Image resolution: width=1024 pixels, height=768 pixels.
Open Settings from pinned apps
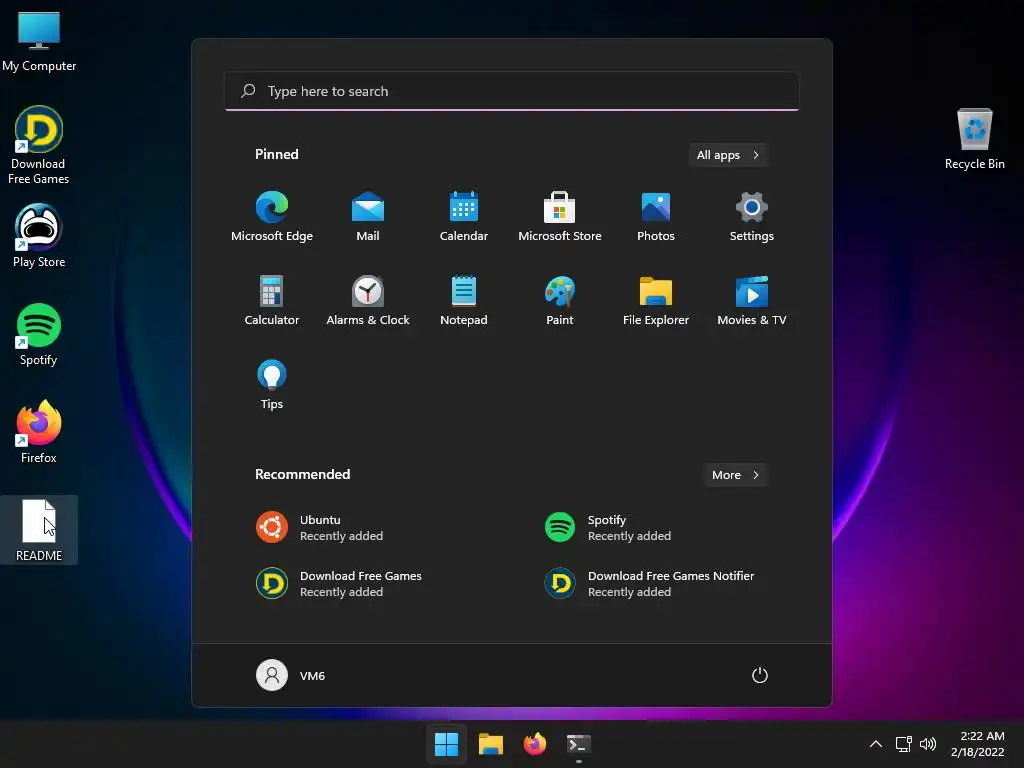pyautogui.click(x=752, y=217)
